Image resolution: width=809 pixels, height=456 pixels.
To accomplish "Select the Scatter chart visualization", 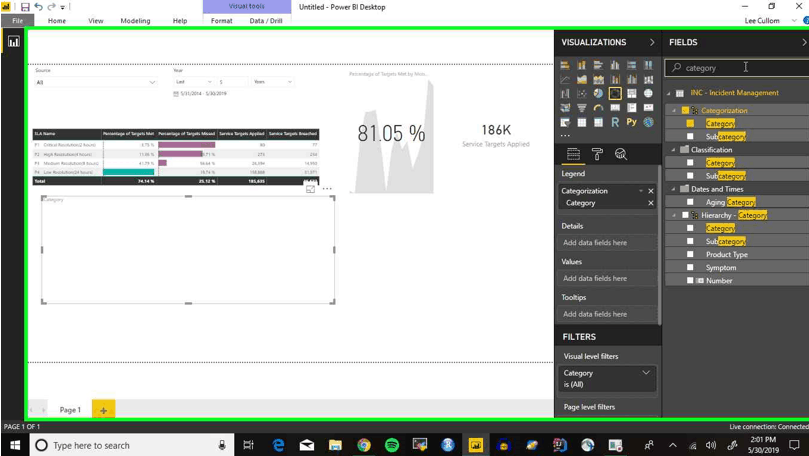I will point(581,93).
